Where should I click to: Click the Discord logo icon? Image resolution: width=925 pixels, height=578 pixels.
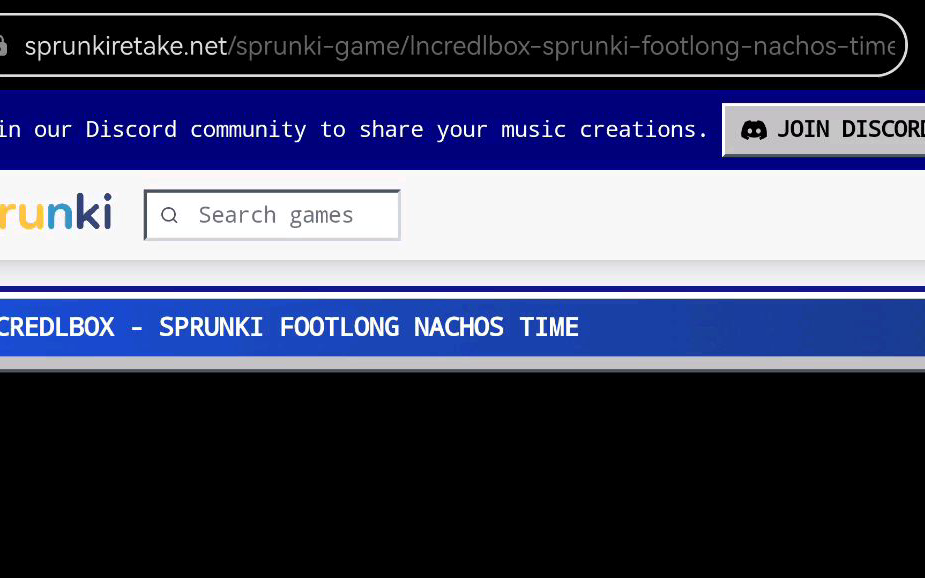pyautogui.click(x=753, y=130)
